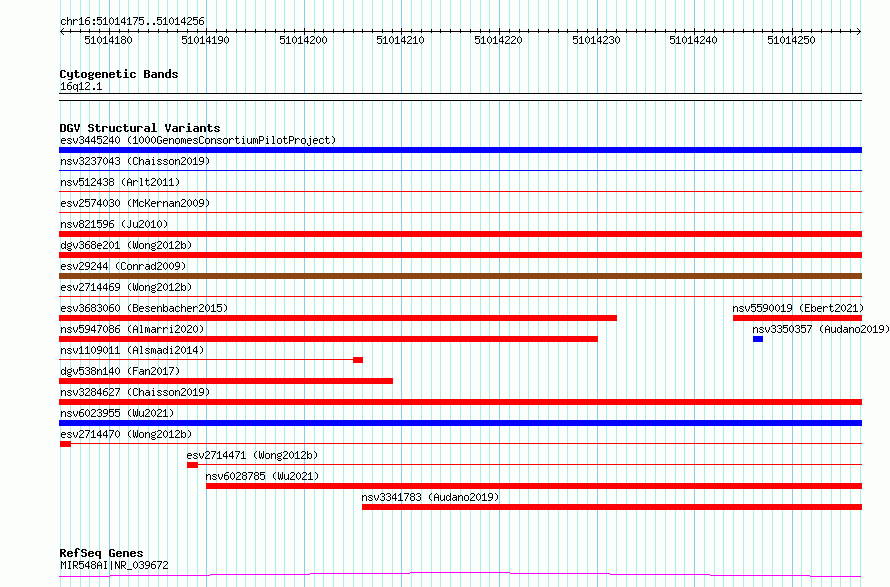Click the red block under esv2714471
The width and height of the screenshot is (890, 587).
pyautogui.click(x=192, y=465)
